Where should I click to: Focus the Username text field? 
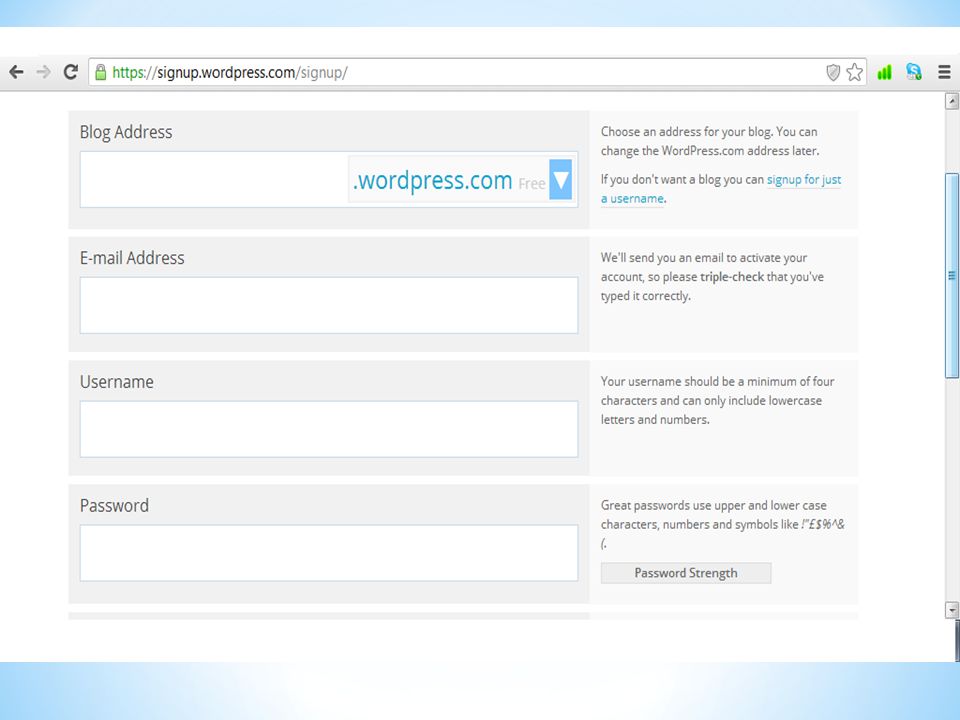point(329,429)
